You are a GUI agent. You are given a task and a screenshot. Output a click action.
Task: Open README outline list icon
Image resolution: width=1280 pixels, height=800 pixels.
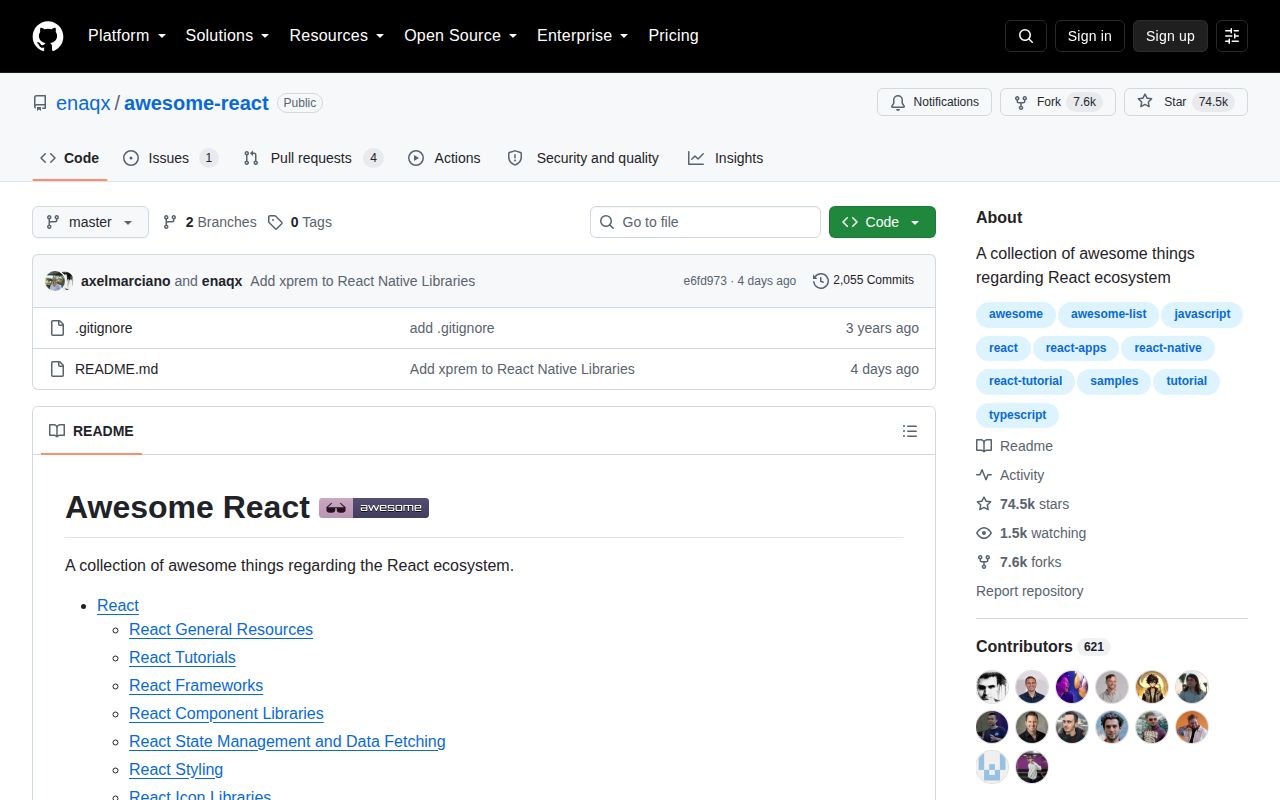click(x=910, y=431)
